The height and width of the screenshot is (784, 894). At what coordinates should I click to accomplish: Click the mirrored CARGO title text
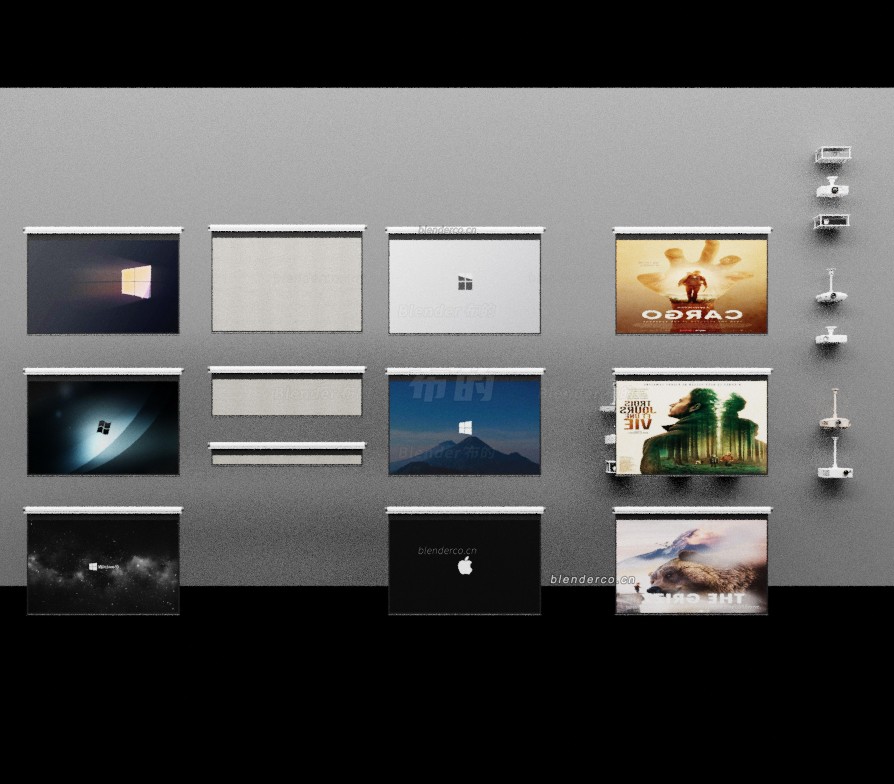pos(692,314)
